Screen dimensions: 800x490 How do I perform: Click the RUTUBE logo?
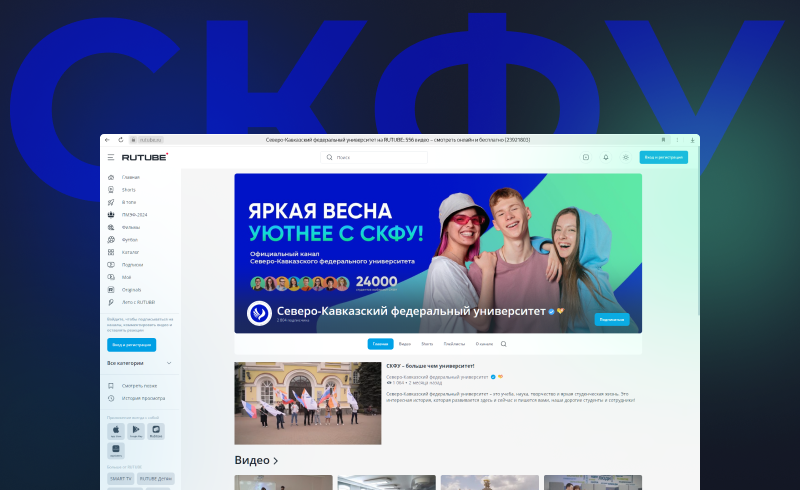coord(144,157)
